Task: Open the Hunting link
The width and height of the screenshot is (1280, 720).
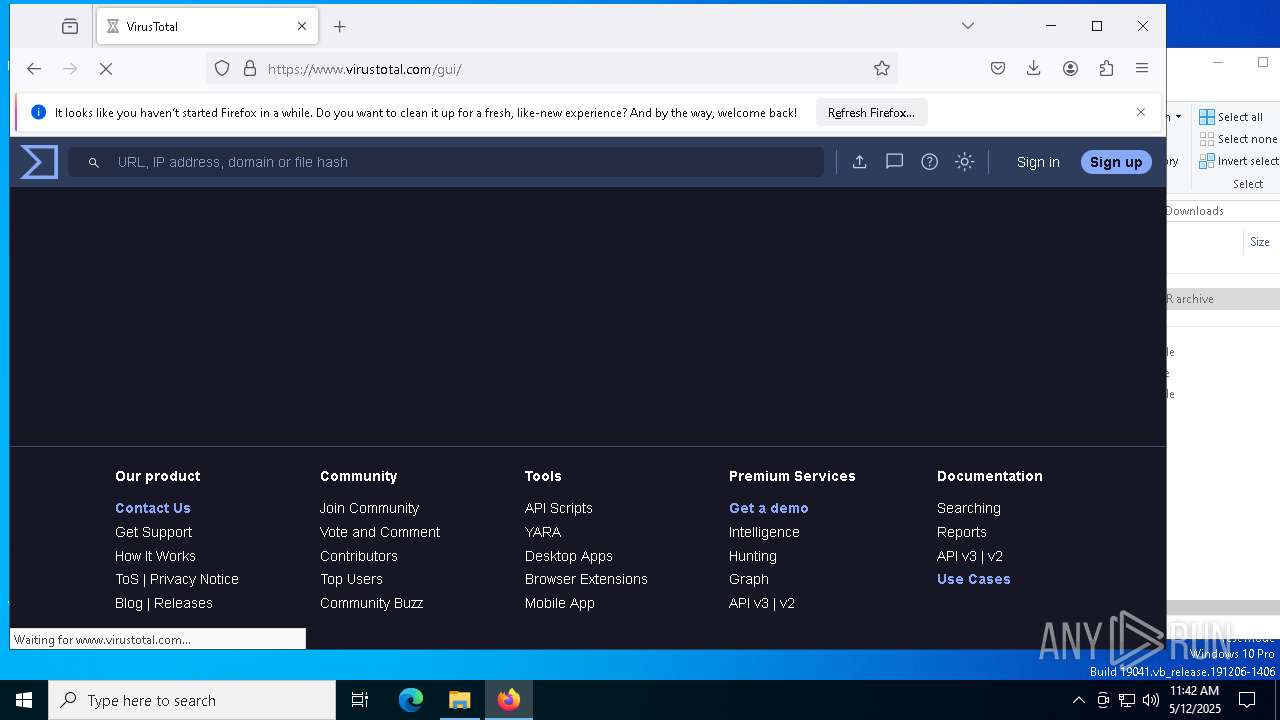Action: click(753, 556)
